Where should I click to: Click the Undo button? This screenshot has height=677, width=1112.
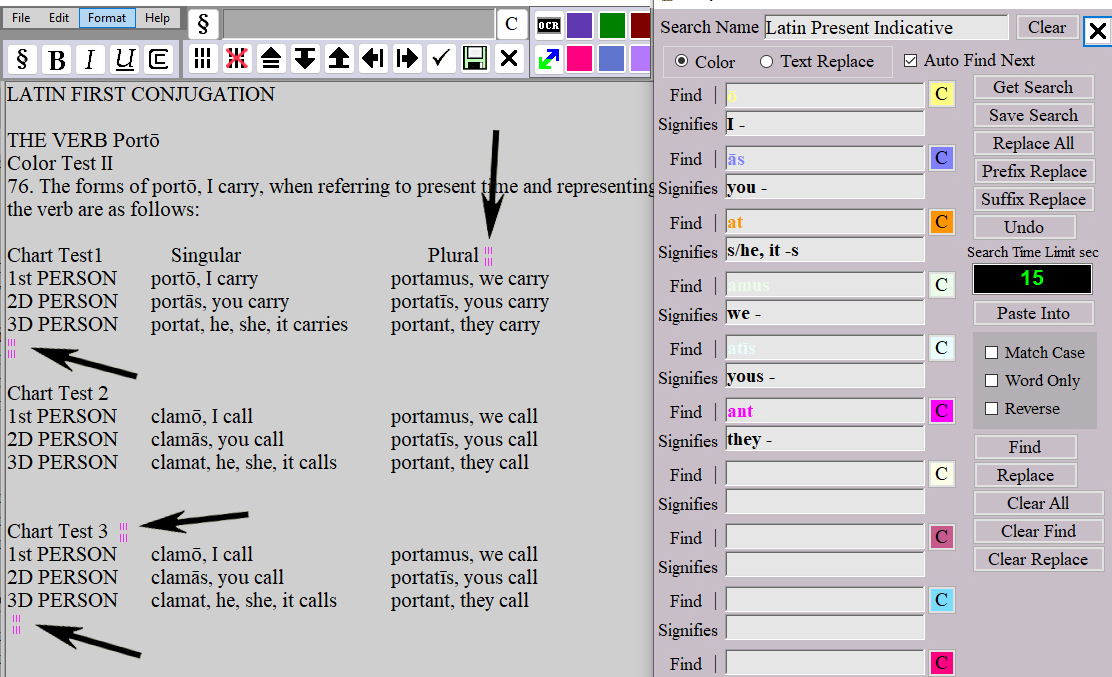(1024, 227)
